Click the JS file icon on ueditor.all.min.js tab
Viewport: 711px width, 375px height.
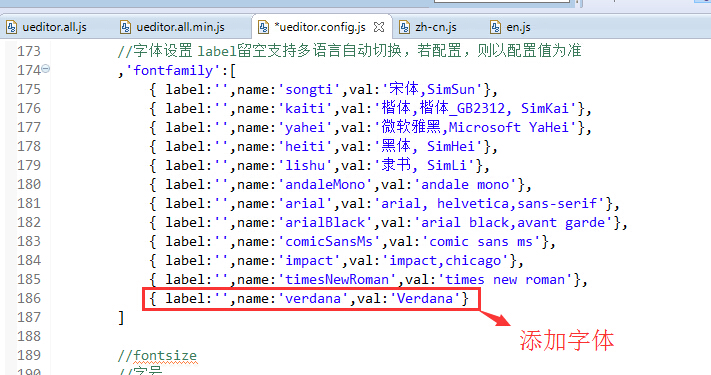click(125, 27)
